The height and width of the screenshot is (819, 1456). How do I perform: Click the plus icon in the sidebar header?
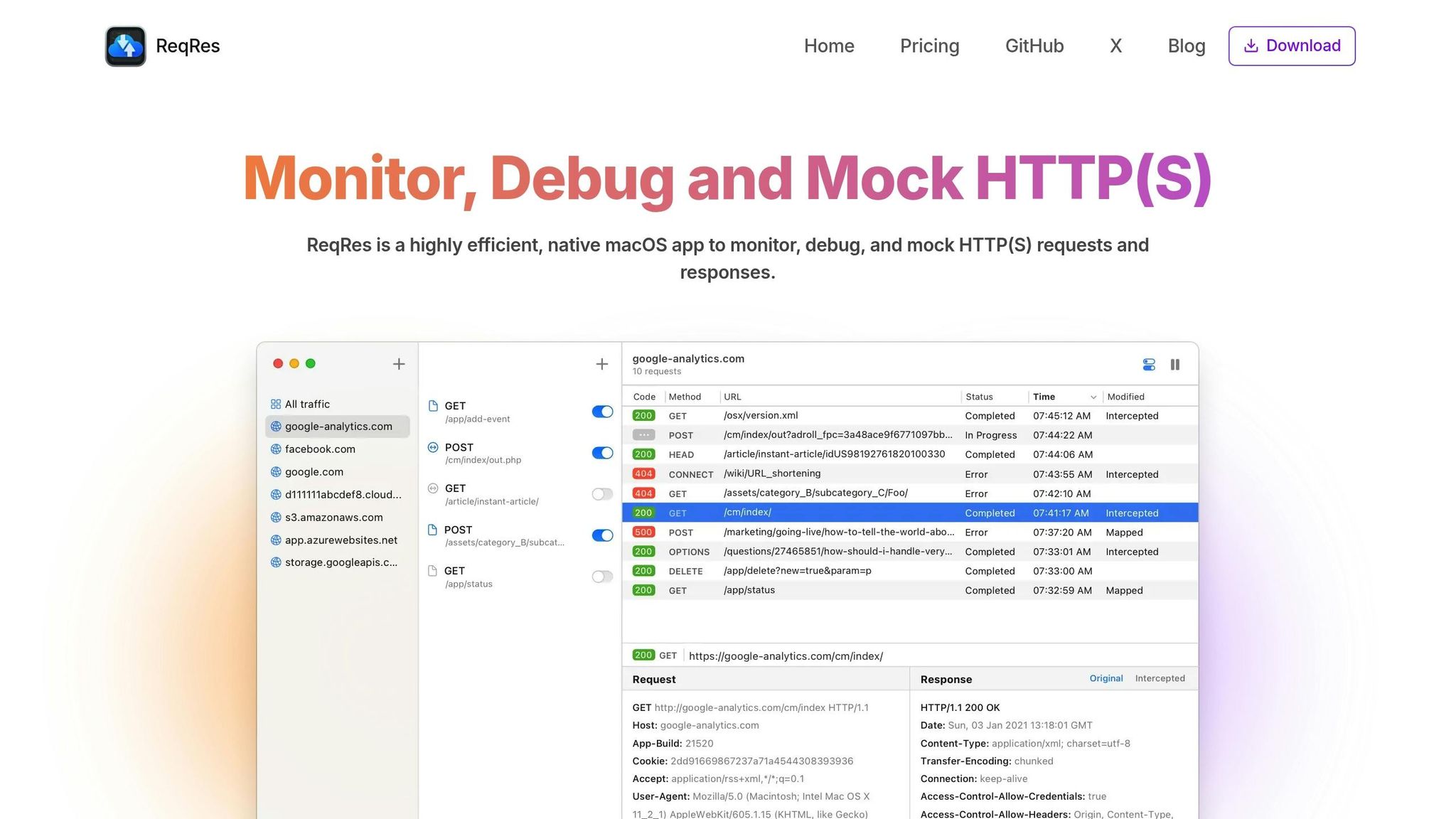[399, 364]
